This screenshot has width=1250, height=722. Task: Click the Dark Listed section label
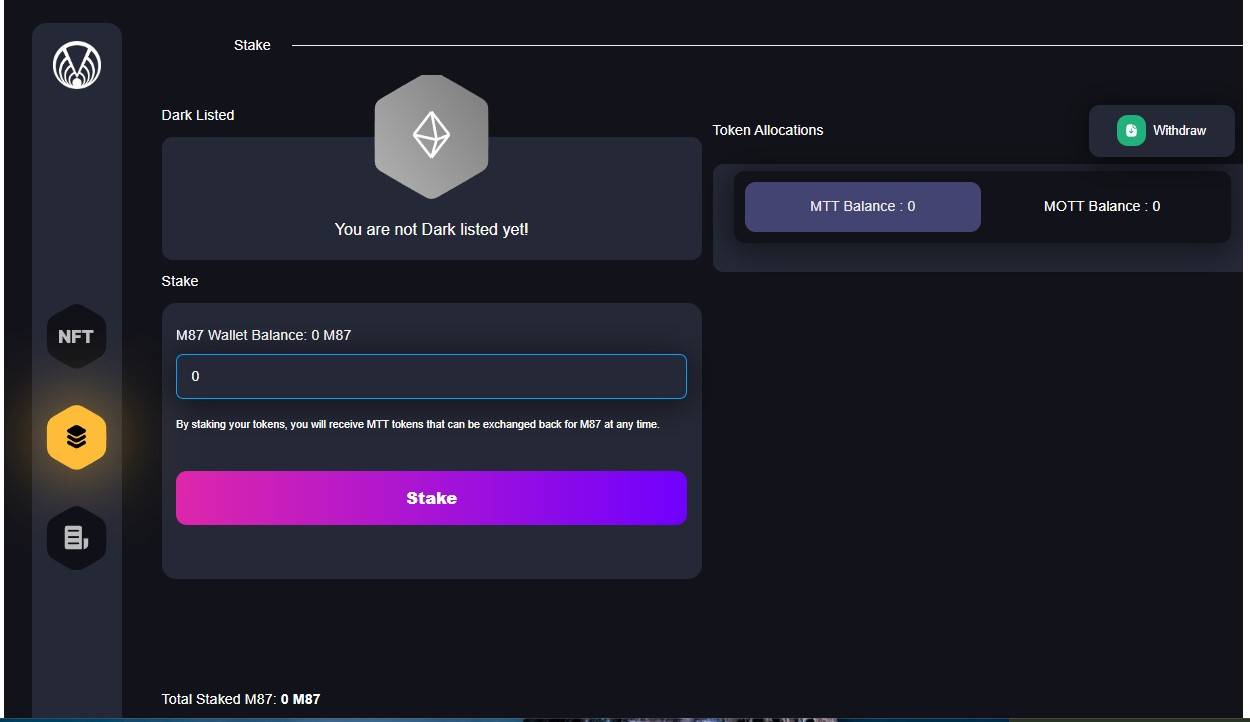[198, 115]
